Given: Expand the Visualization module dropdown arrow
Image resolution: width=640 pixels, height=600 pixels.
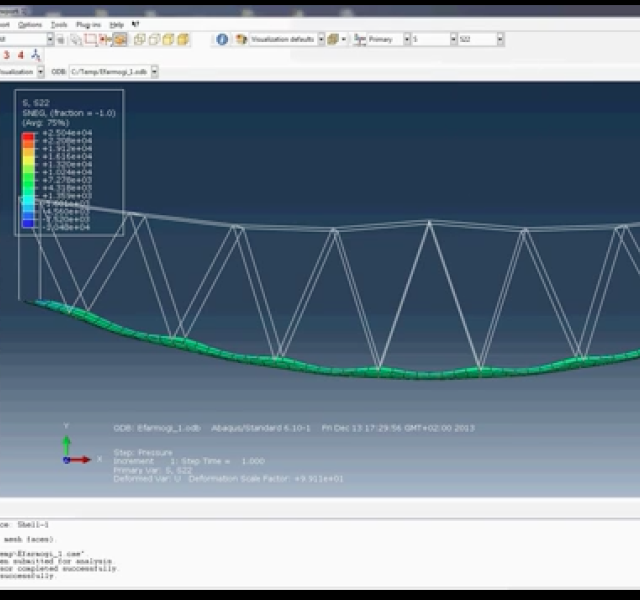Looking at the screenshot, I should (x=40, y=72).
